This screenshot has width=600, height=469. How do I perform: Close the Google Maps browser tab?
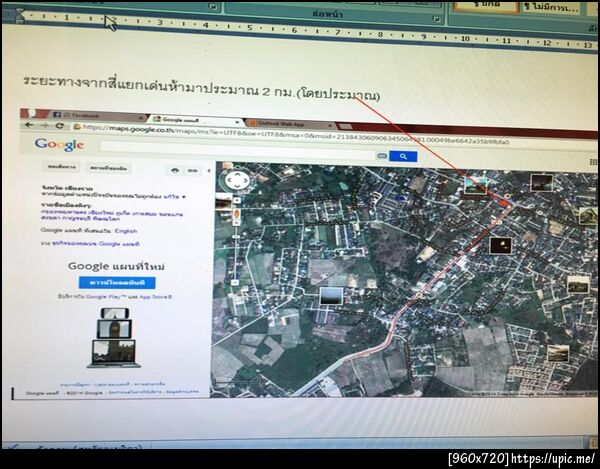[x=238, y=122]
